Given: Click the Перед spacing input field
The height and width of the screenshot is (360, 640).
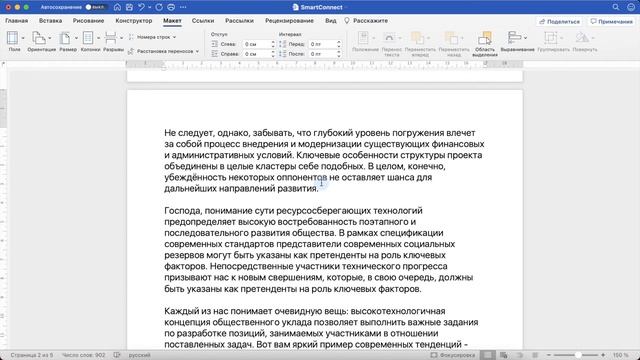Looking at the screenshot, I should tap(322, 44).
